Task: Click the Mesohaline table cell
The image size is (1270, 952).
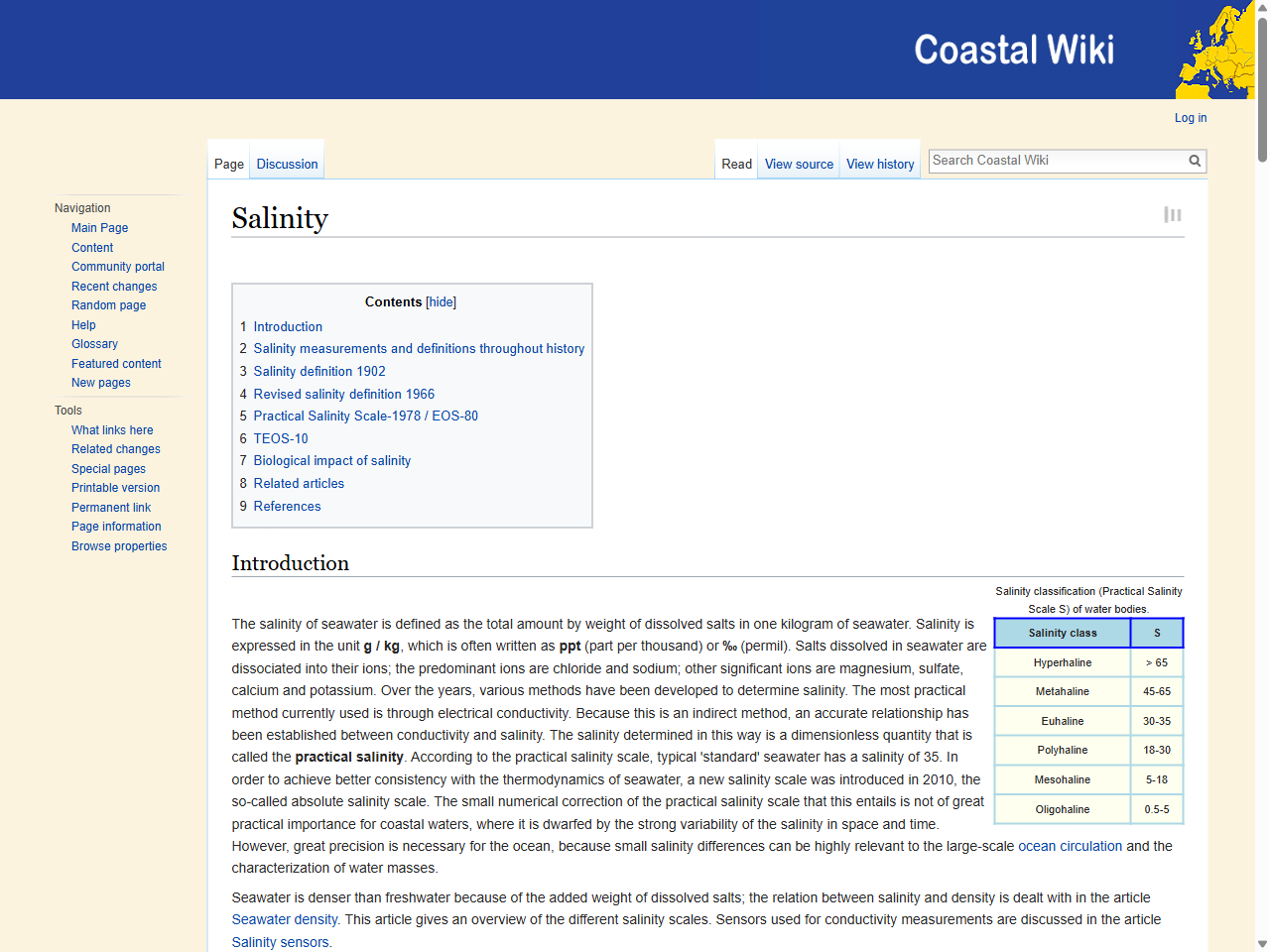Action: click(1063, 779)
